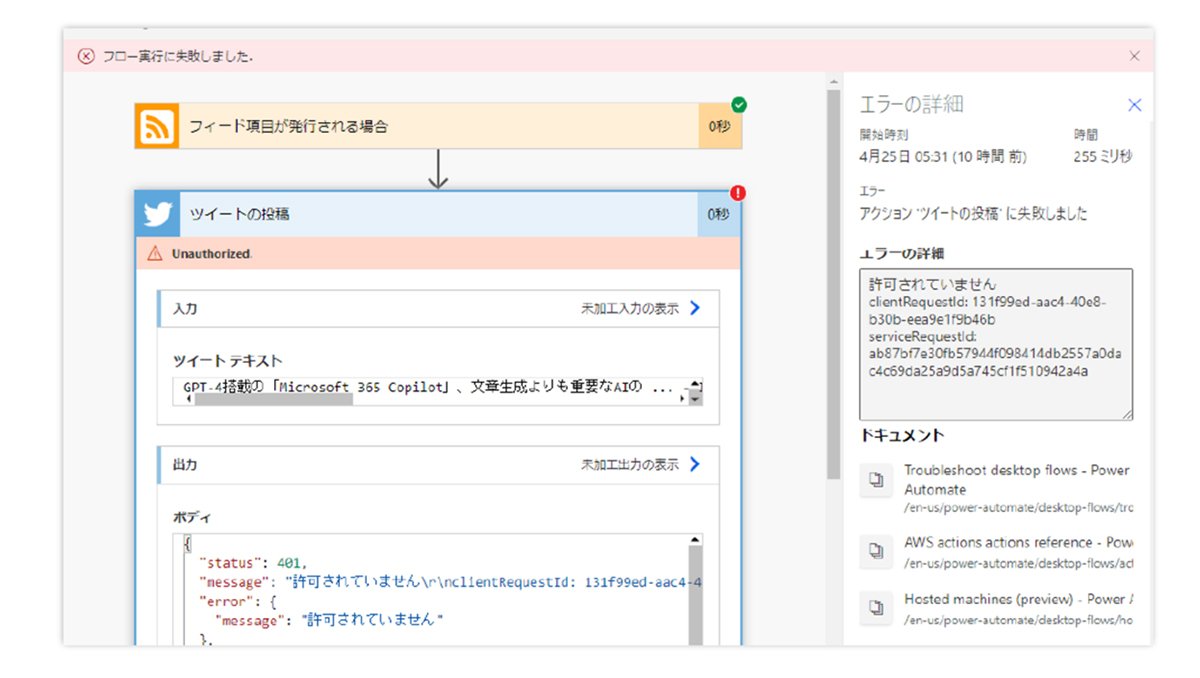
Task: Click the ドキュメント heading
Action: pos(902,436)
